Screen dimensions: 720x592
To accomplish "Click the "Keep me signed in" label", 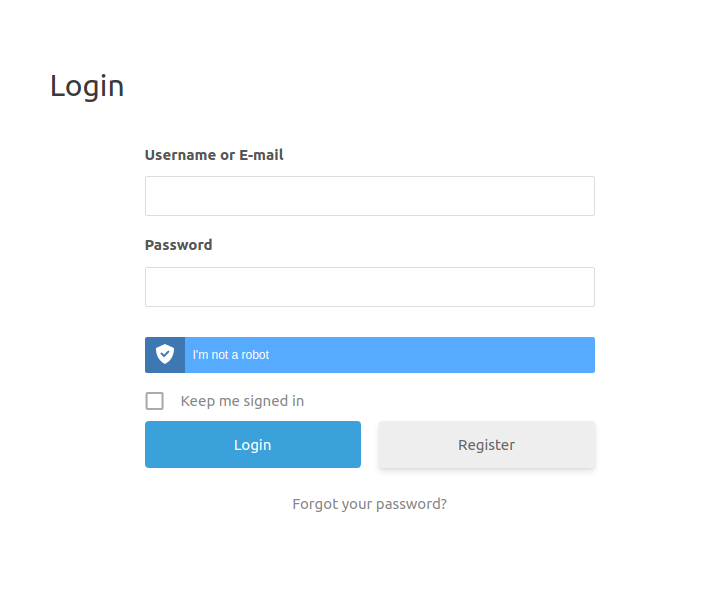I will 242,401.
